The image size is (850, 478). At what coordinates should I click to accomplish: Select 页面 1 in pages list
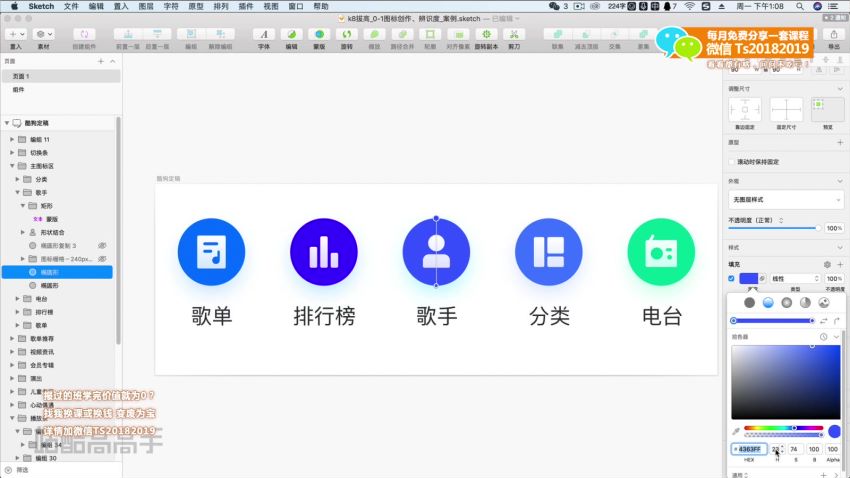(x=61, y=76)
